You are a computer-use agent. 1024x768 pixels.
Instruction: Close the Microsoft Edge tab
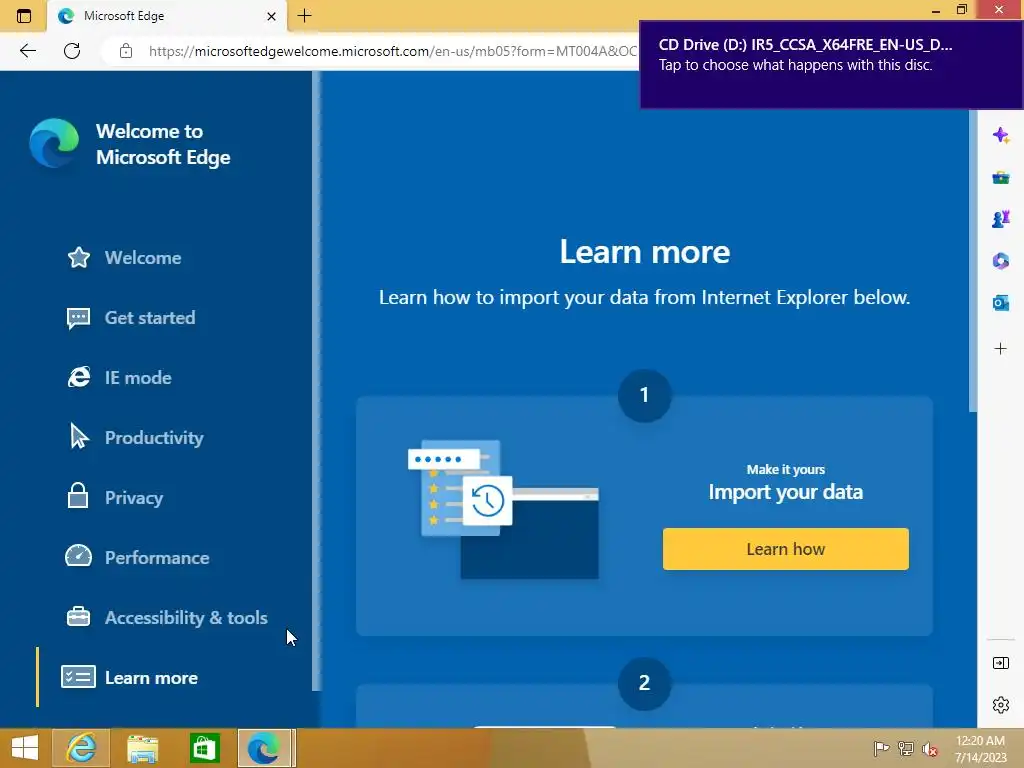tap(272, 16)
